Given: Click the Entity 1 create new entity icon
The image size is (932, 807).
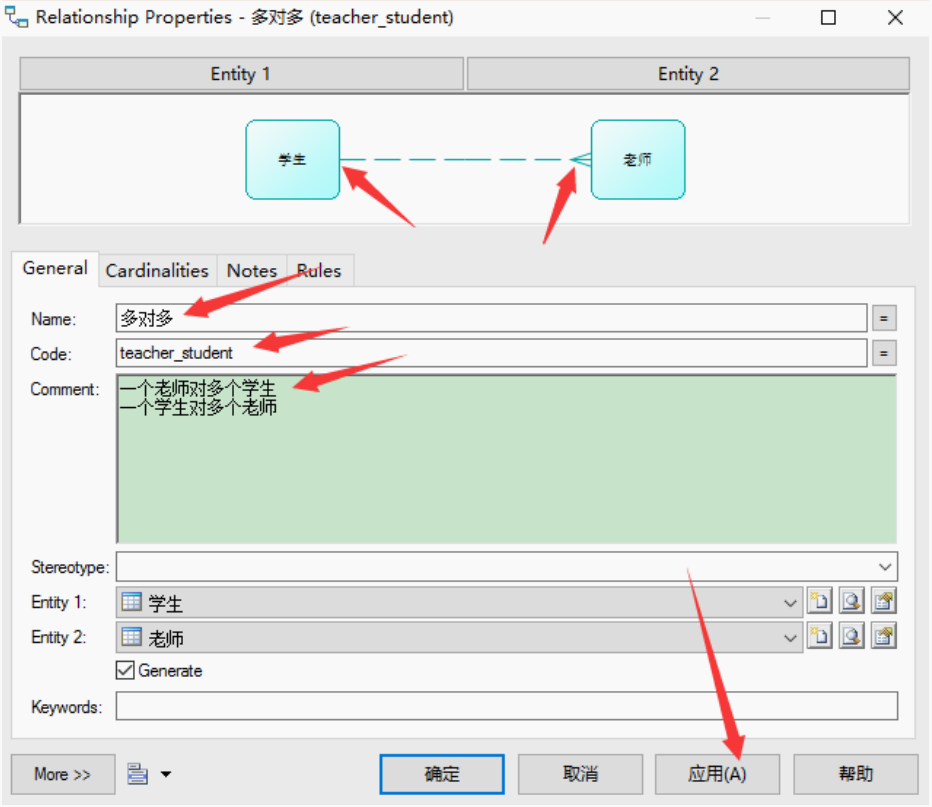Looking at the screenshot, I should click(820, 601).
